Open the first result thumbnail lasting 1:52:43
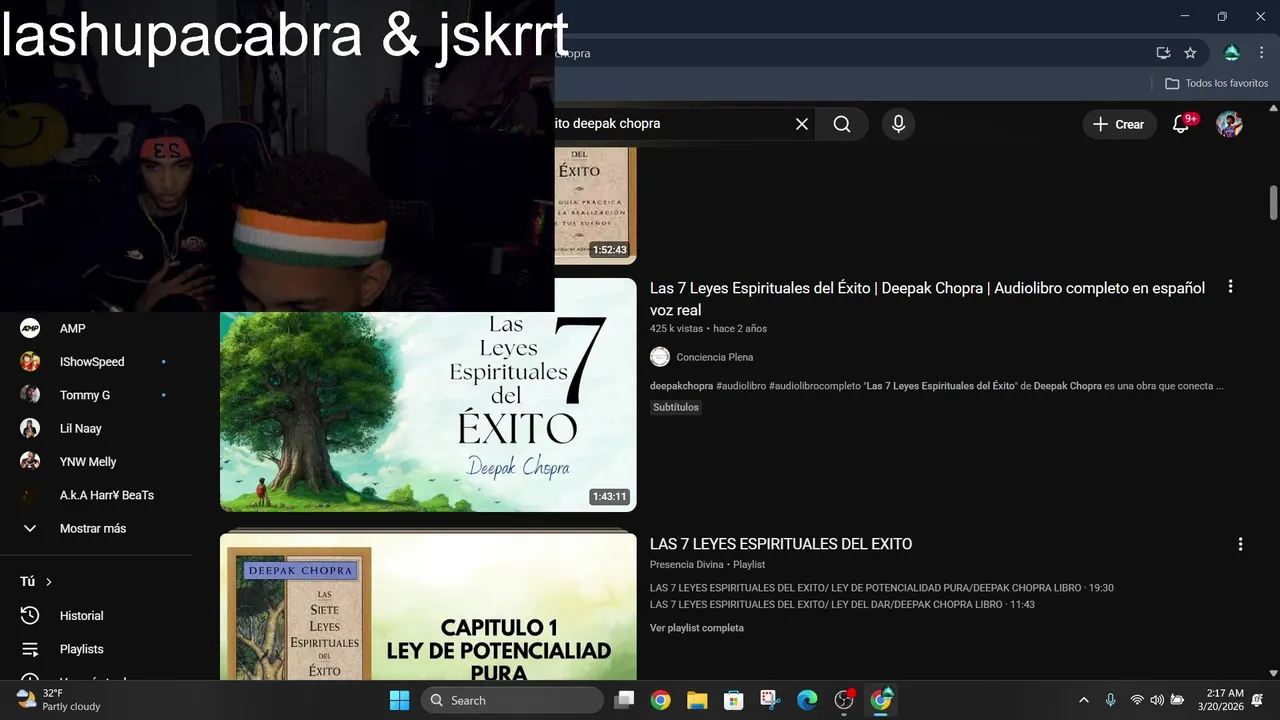1280x720 pixels. (x=595, y=207)
